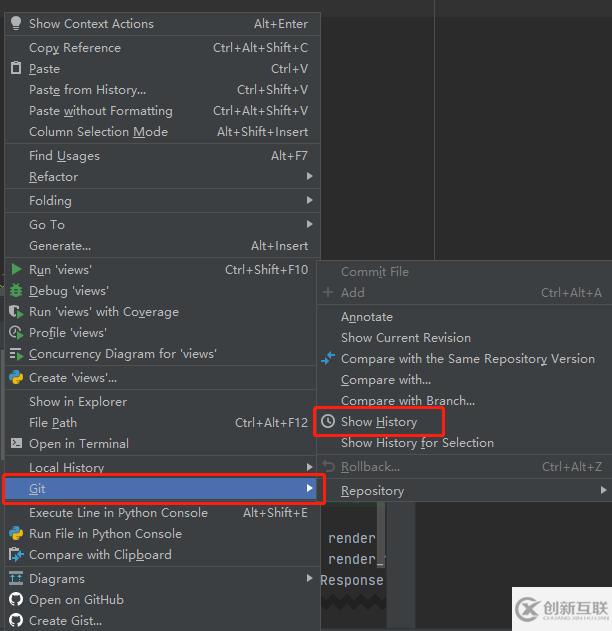Viewport: 612px width, 631px height.
Task: Choose Show Current Revision
Action: [x=465, y=338]
